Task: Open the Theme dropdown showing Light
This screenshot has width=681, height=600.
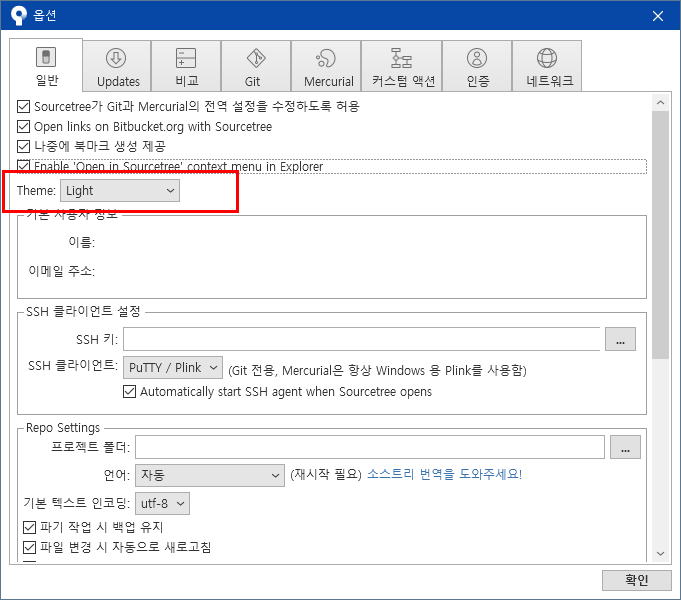Action: 120,191
